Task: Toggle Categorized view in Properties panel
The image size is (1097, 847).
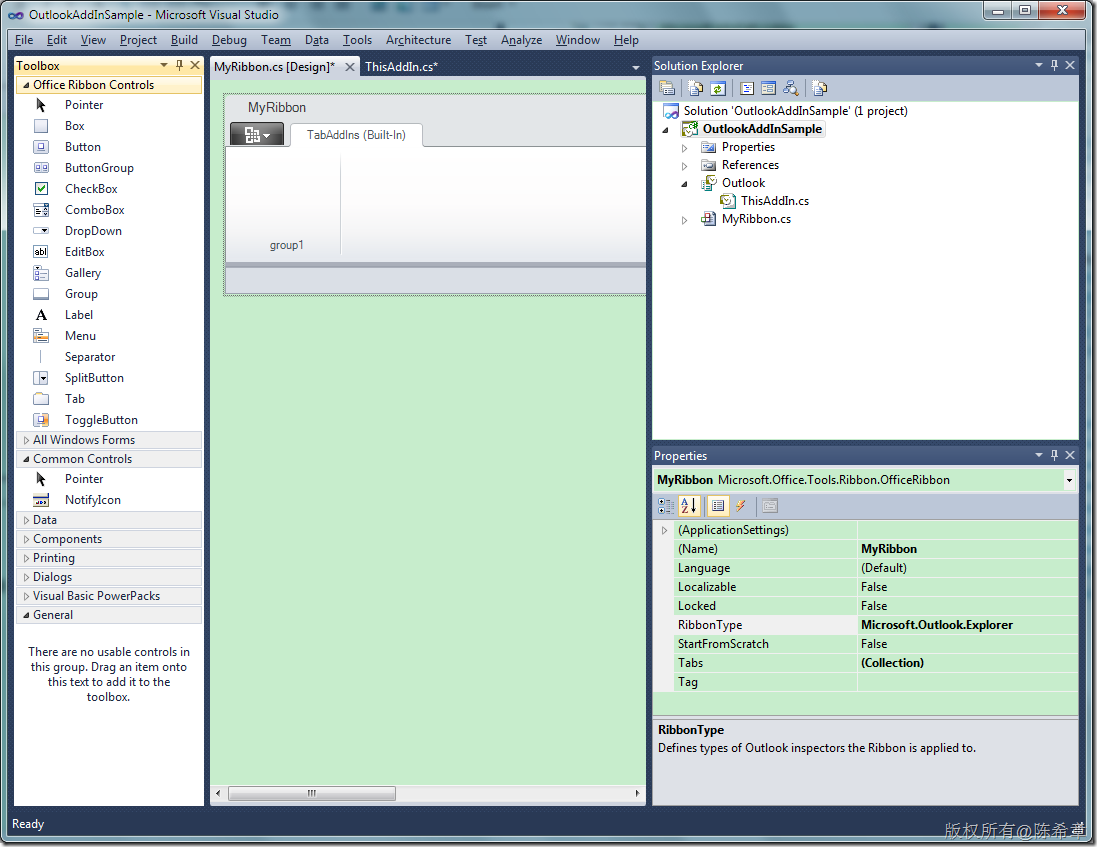Action: click(666, 506)
